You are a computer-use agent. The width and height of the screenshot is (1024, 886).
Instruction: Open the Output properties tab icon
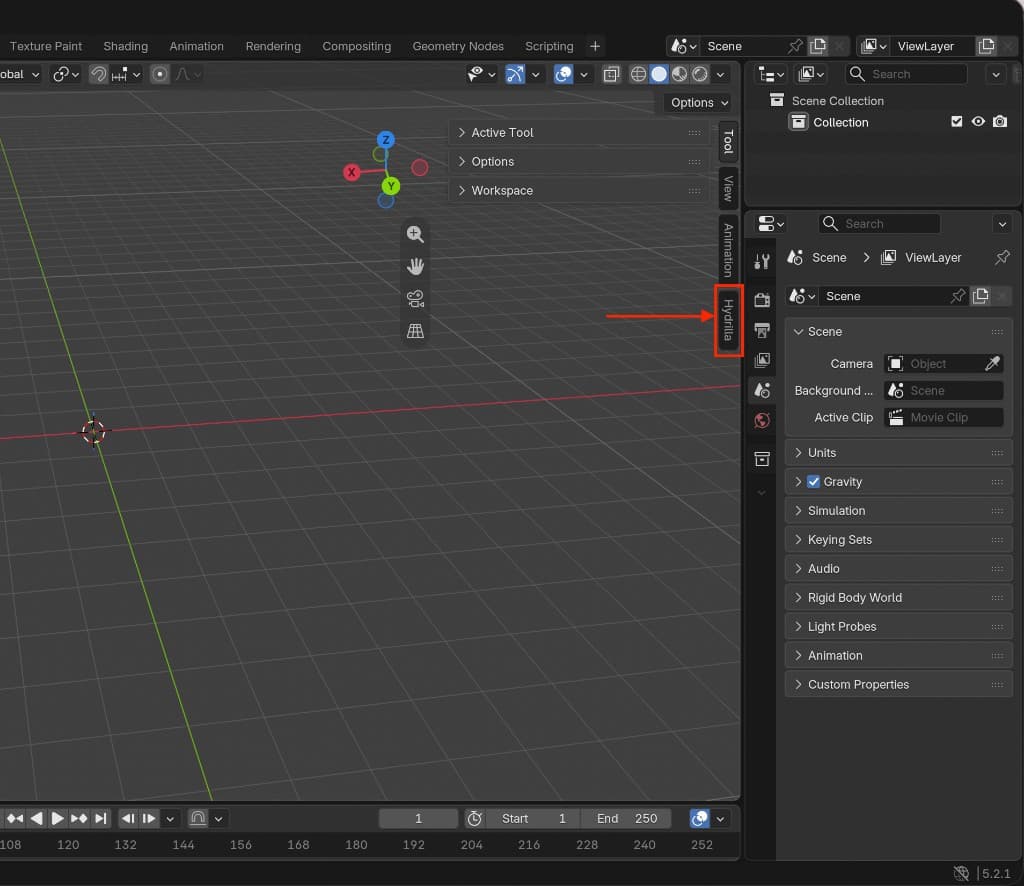[x=761, y=330]
